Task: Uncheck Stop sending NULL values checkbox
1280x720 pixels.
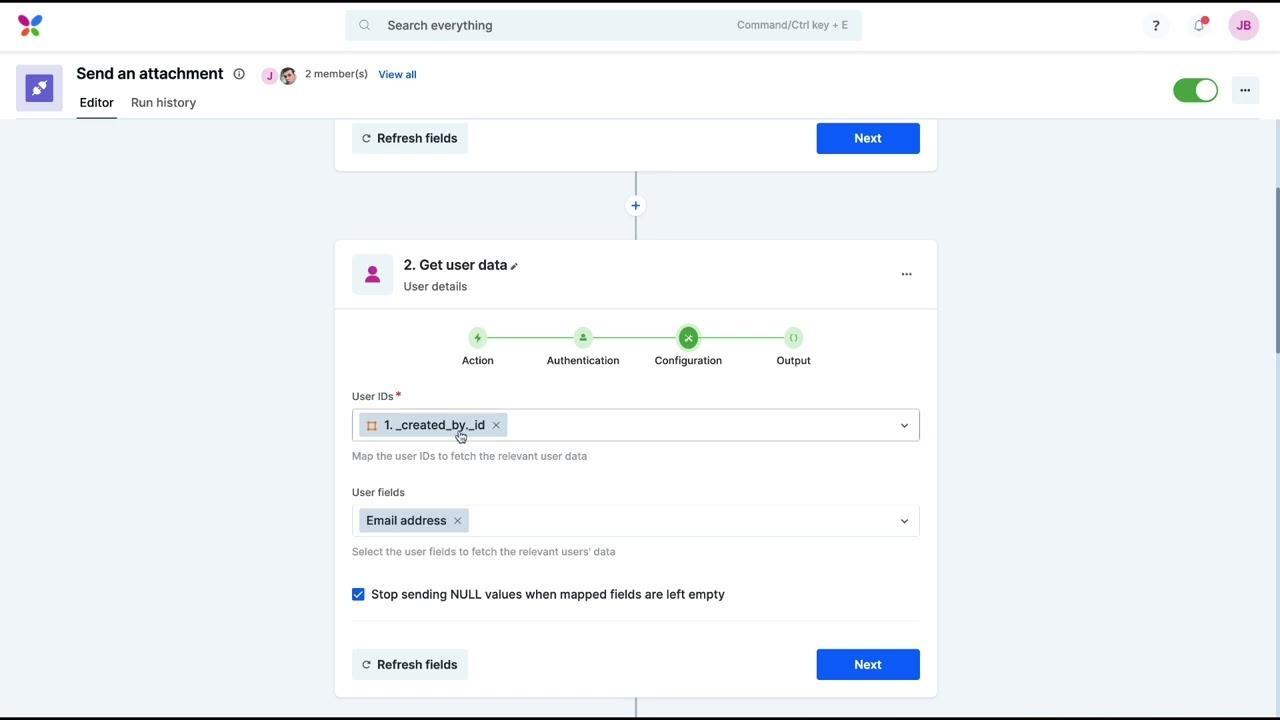Action: (358, 595)
